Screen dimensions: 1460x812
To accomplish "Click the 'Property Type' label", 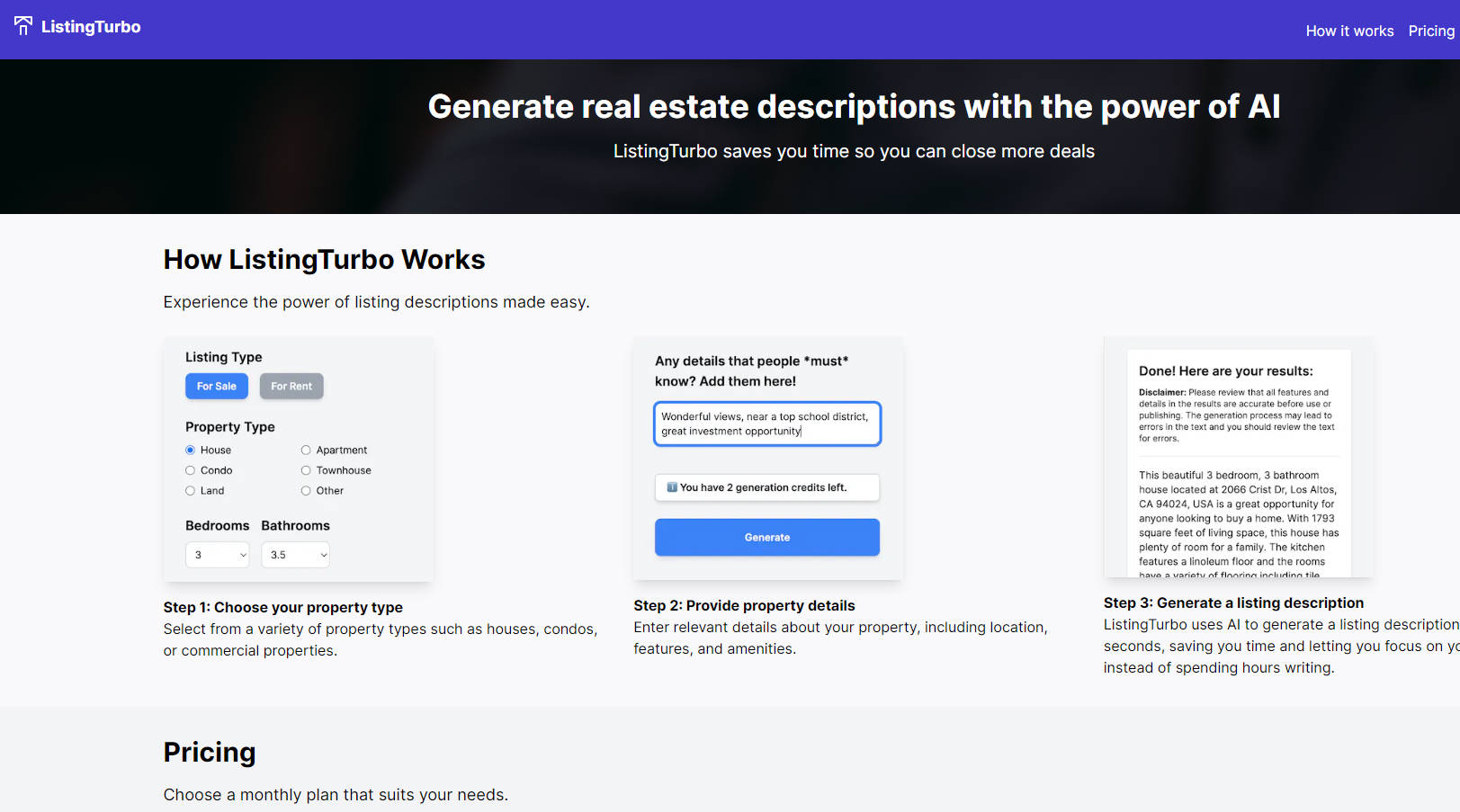I will 230,427.
